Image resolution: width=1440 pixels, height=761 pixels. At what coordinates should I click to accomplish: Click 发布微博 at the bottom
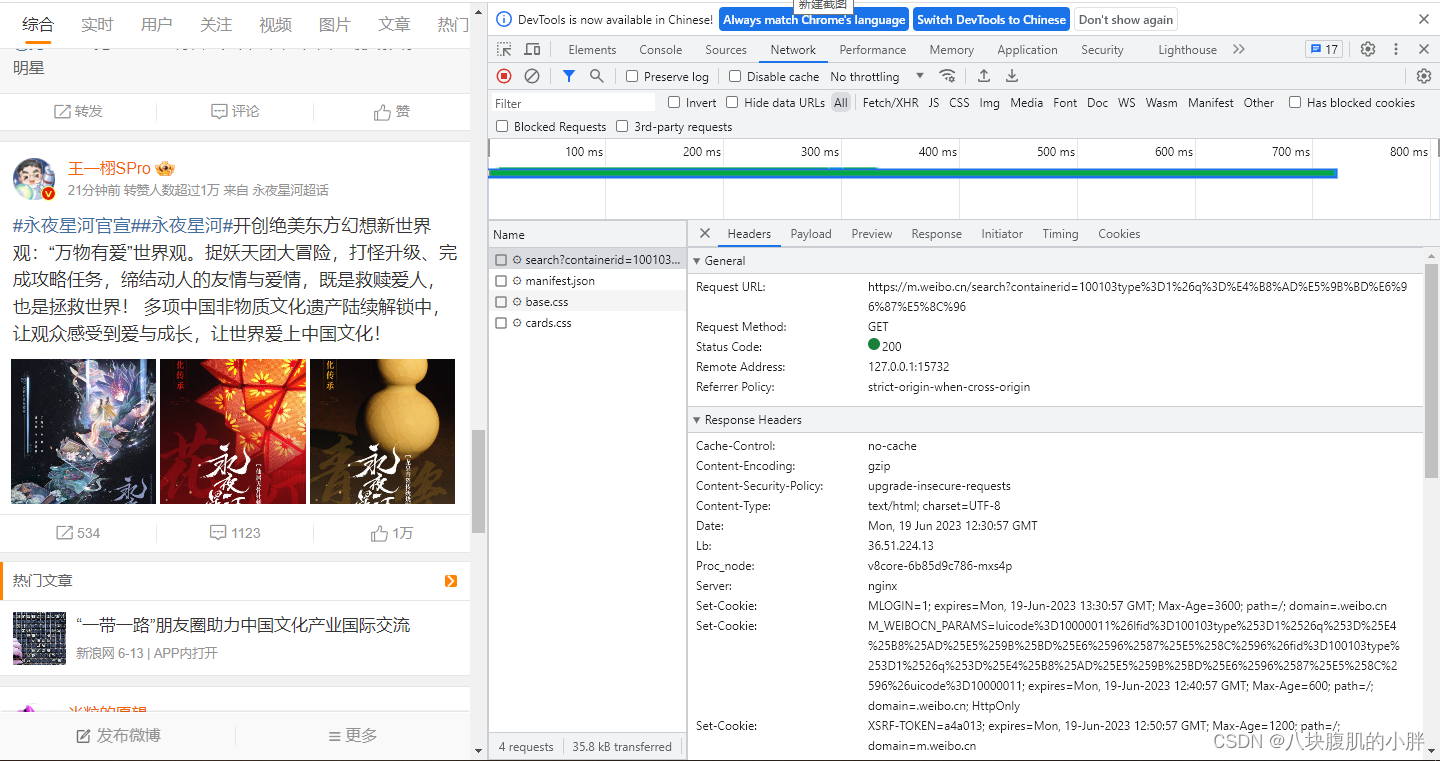click(118, 735)
